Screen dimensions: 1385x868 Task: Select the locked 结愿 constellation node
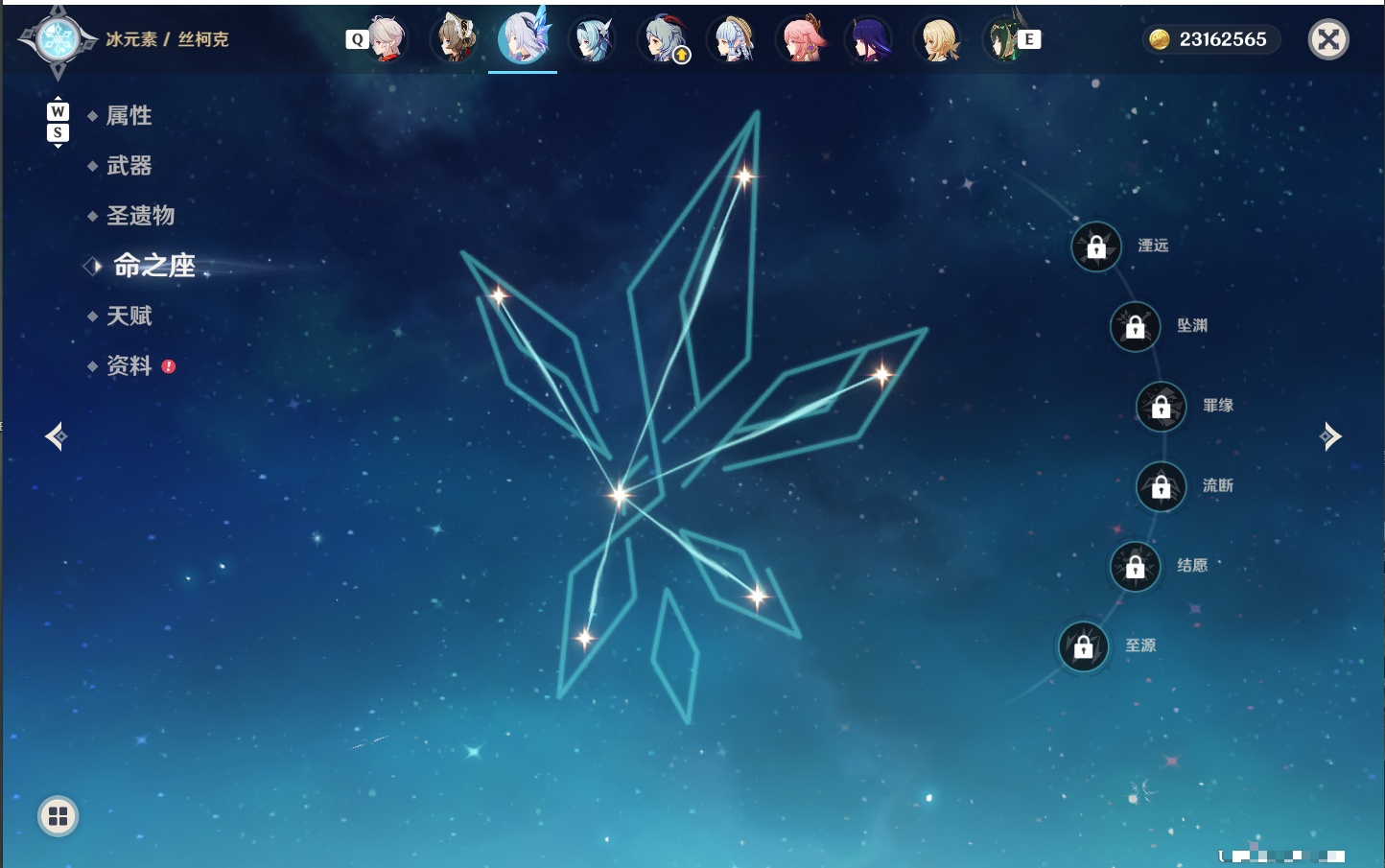coord(1136,566)
